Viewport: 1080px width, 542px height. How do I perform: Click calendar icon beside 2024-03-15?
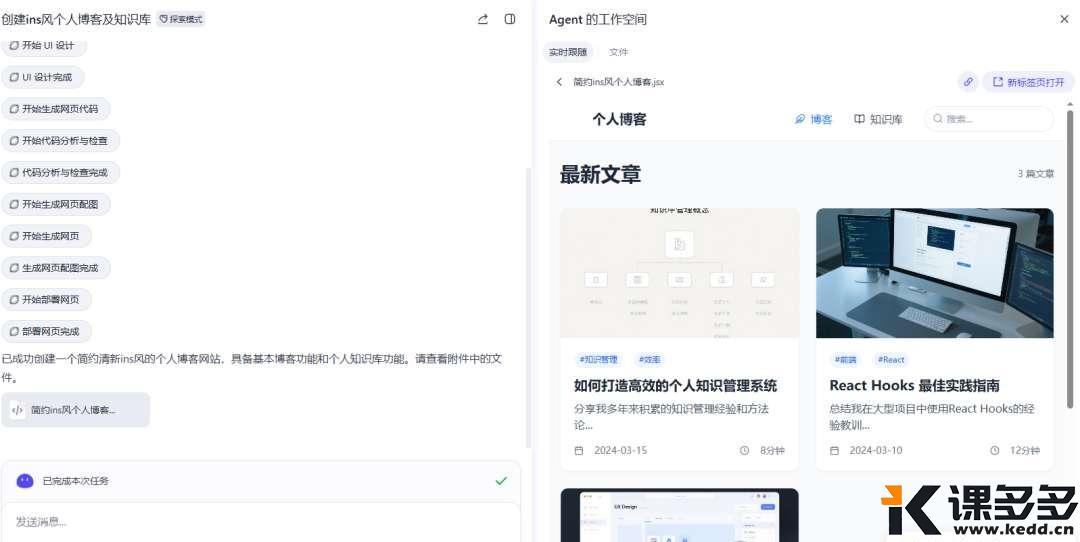[579, 450]
